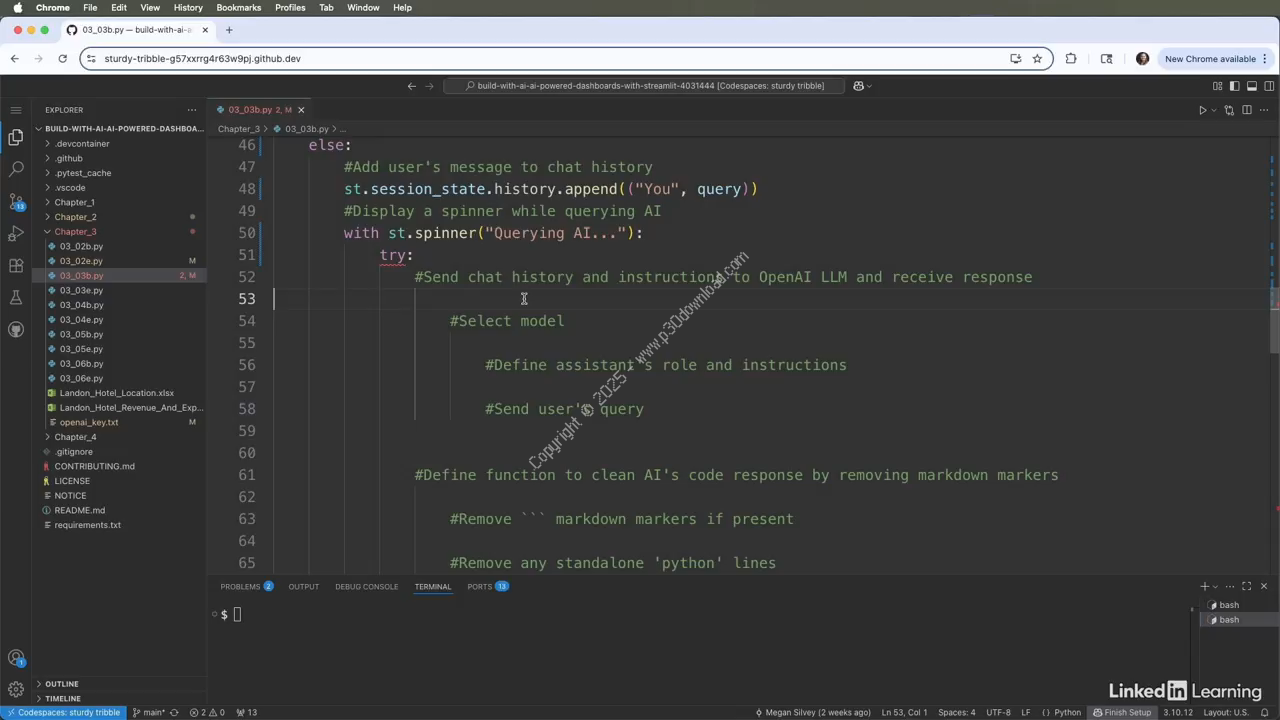Open the History menu in macOS menu bar
This screenshot has height=720, width=1280.
click(x=187, y=7)
